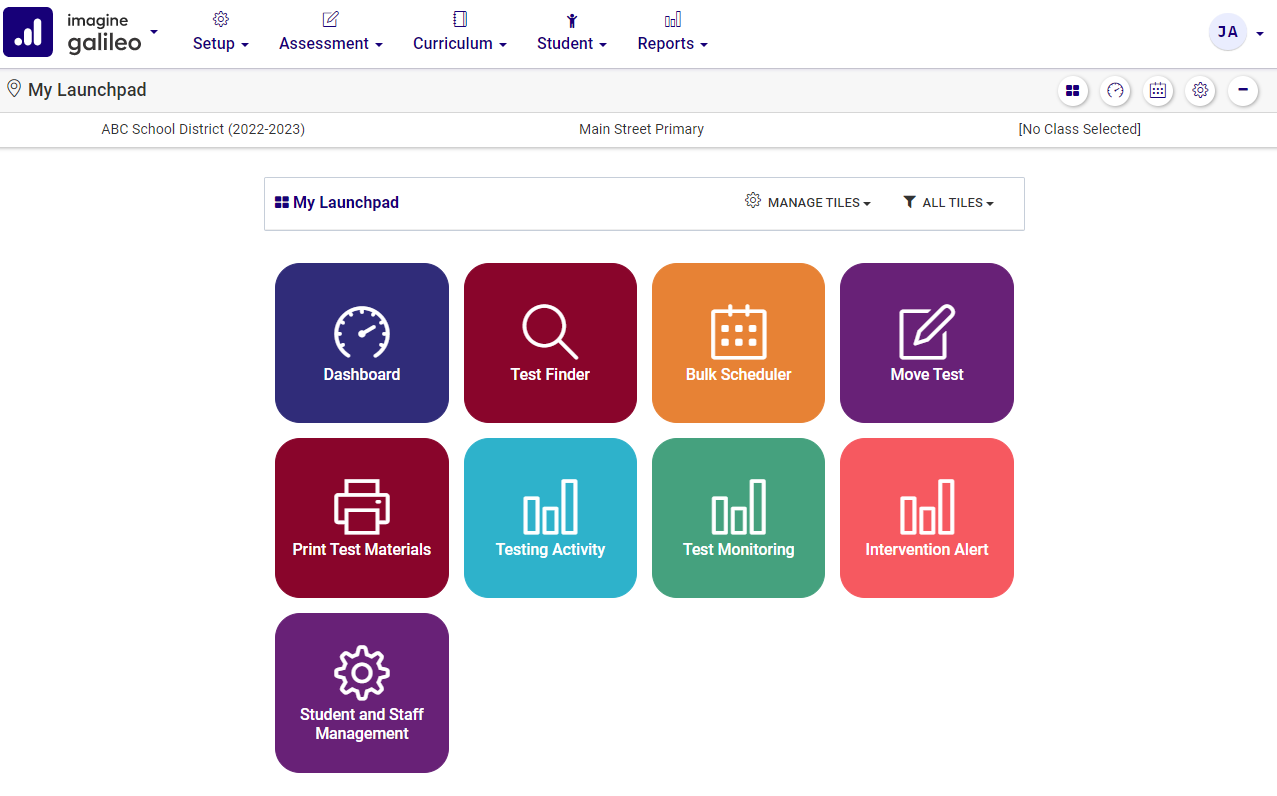
Task: Click the launchpad grid icon in header
Action: [x=1072, y=91]
